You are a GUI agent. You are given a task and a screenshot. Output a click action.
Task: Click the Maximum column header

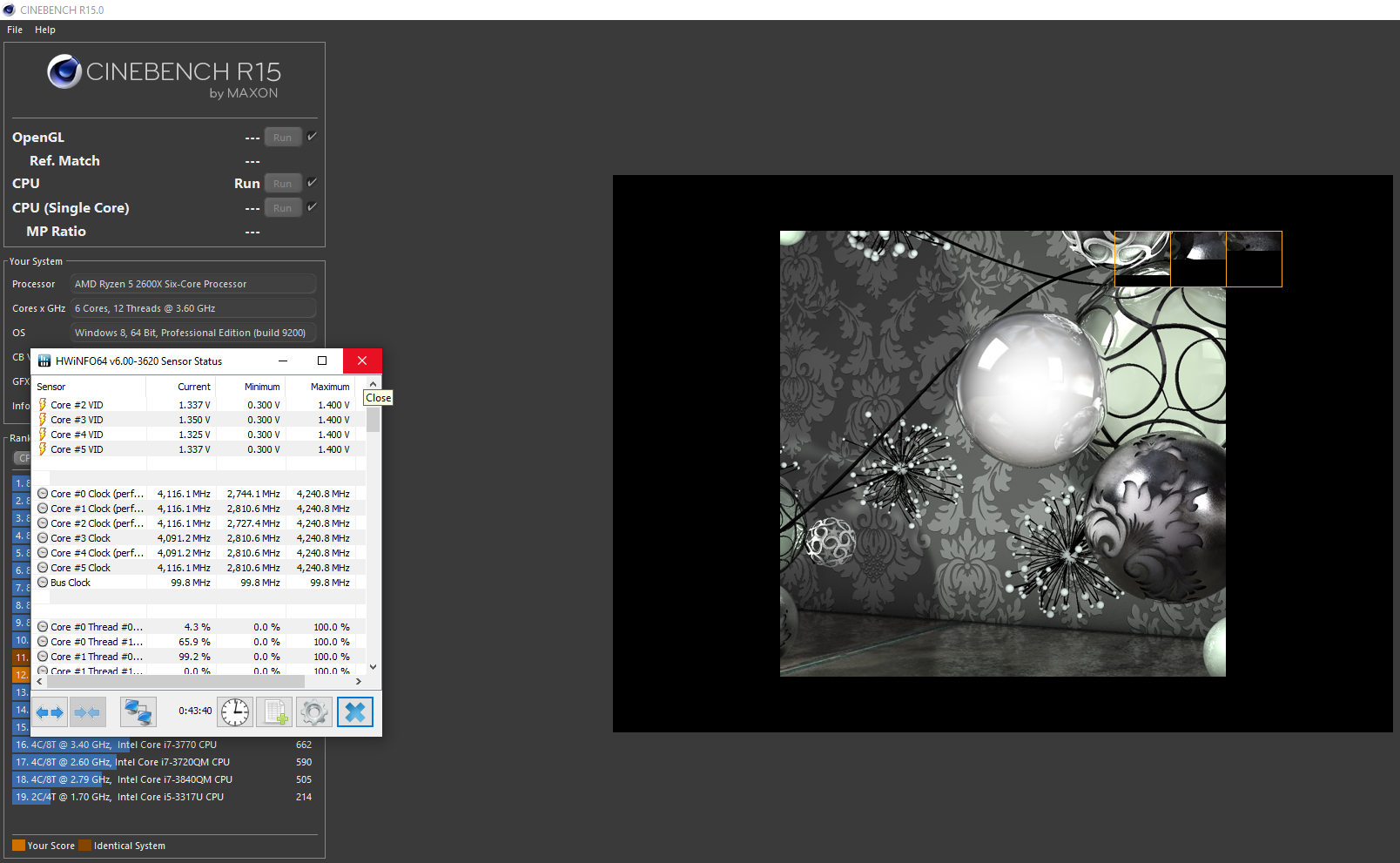(x=320, y=387)
